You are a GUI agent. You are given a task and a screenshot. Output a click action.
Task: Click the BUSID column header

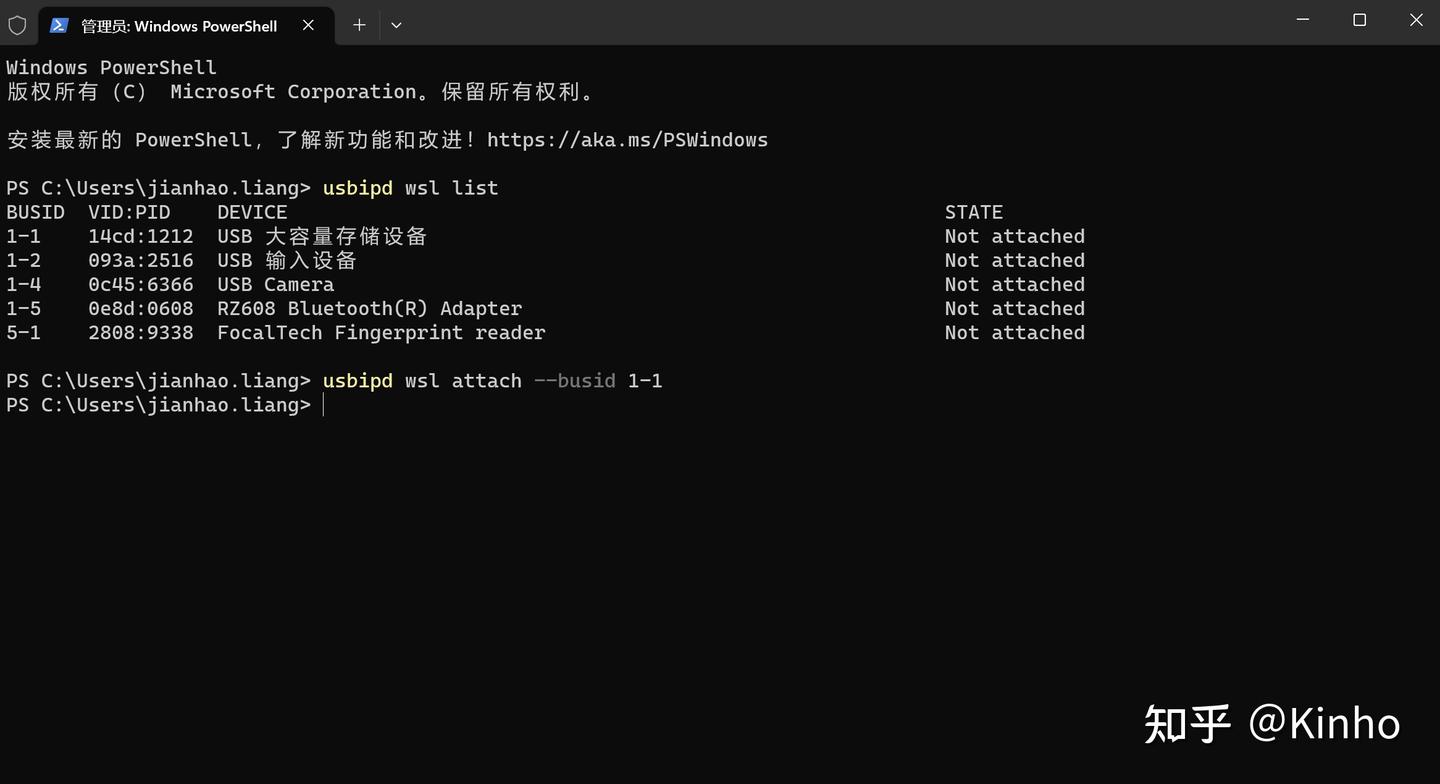coord(35,211)
